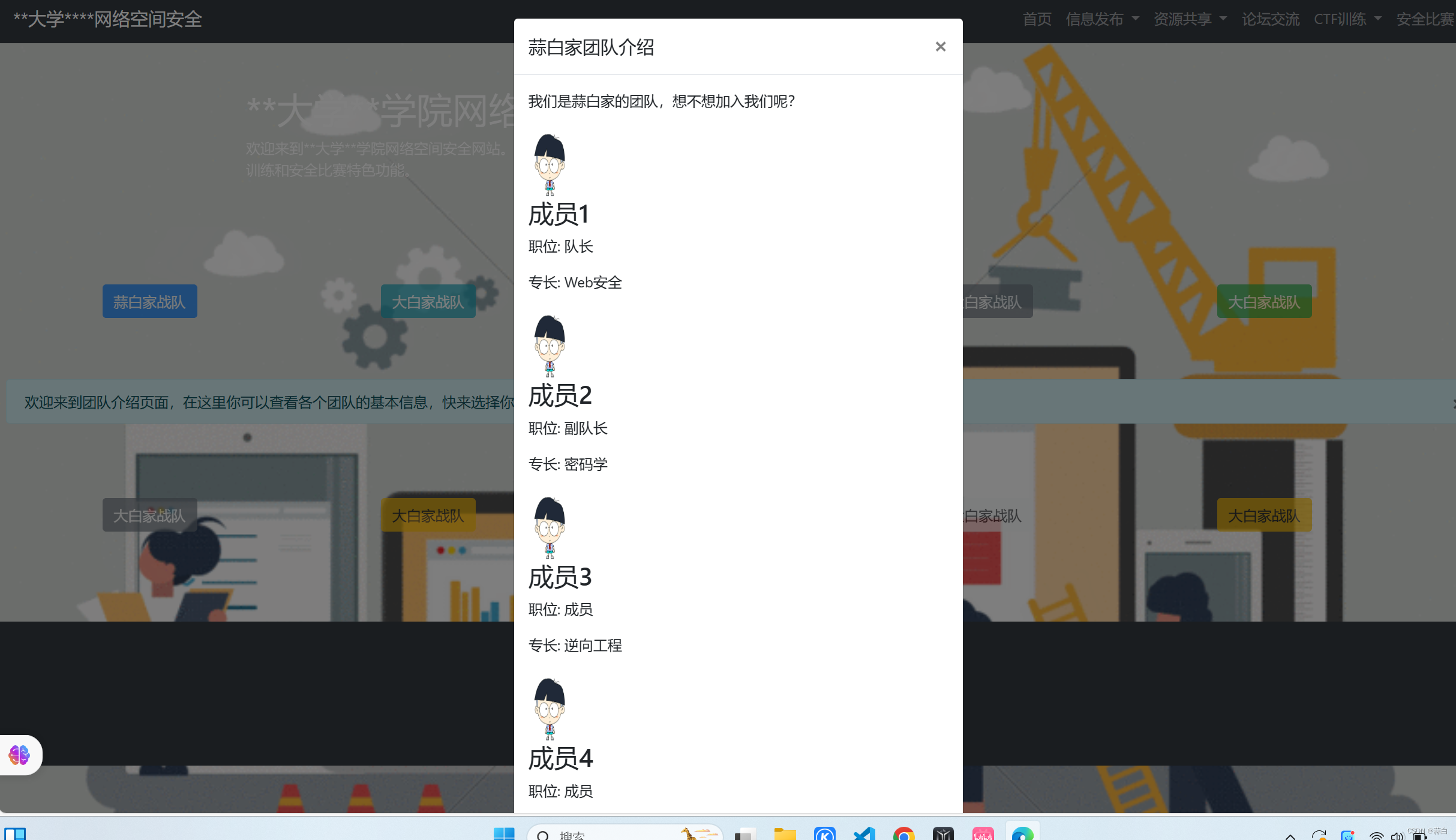Screen dimensions: 1456x840
Task: Click 成员3's avatar image
Action: coord(550,528)
